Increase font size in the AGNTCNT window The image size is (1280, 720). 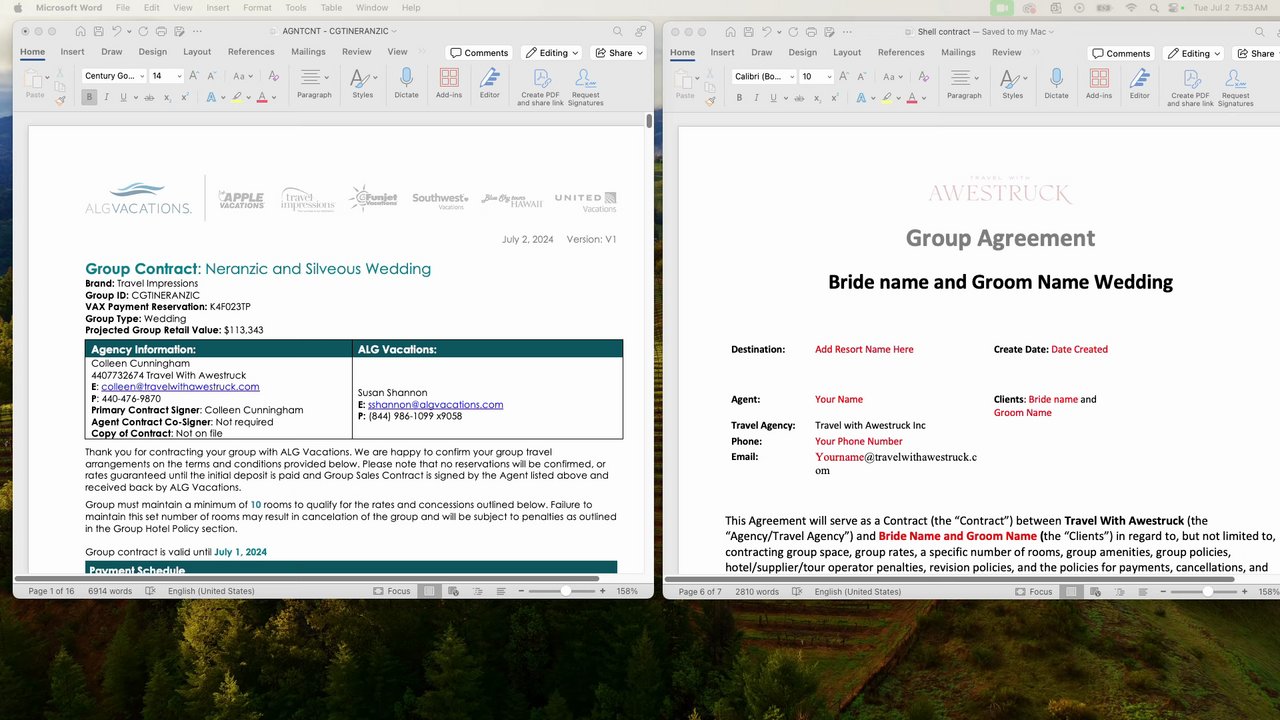[194, 76]
